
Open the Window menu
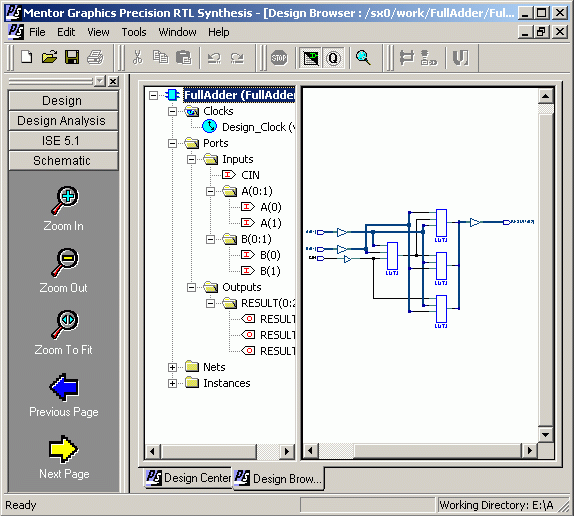[x=178, y=32]
